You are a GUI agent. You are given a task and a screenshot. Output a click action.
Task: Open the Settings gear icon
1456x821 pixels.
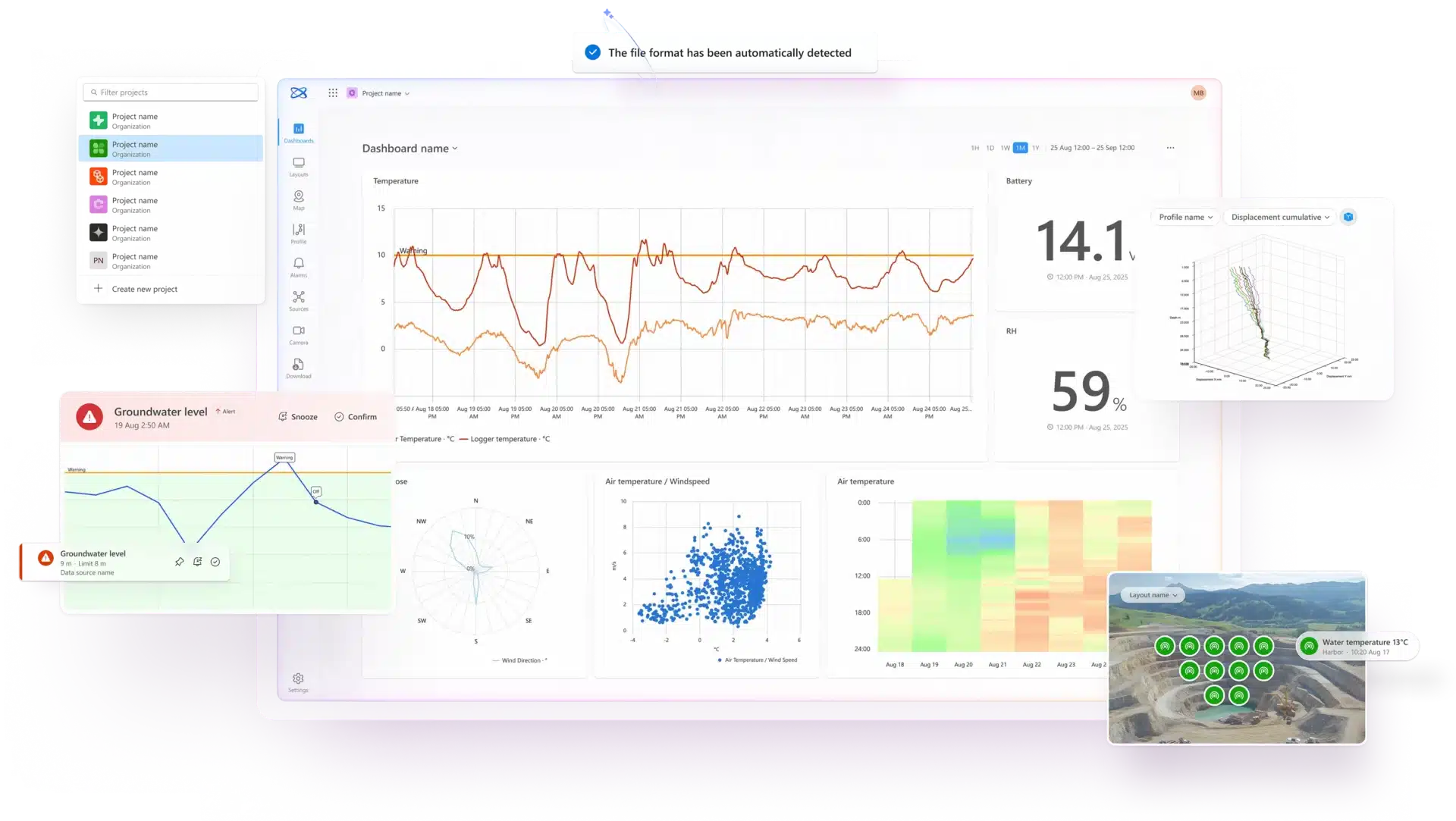[298, 678]
